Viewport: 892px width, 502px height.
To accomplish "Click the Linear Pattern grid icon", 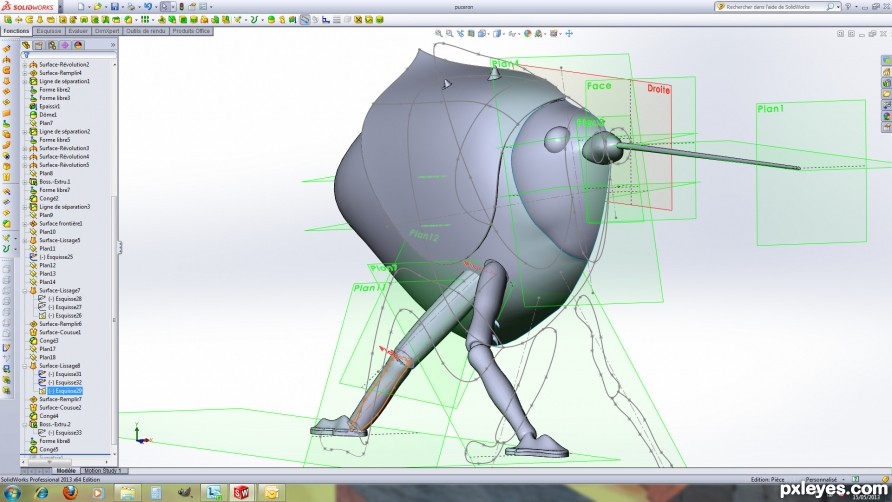I will (x=145, y=20).
